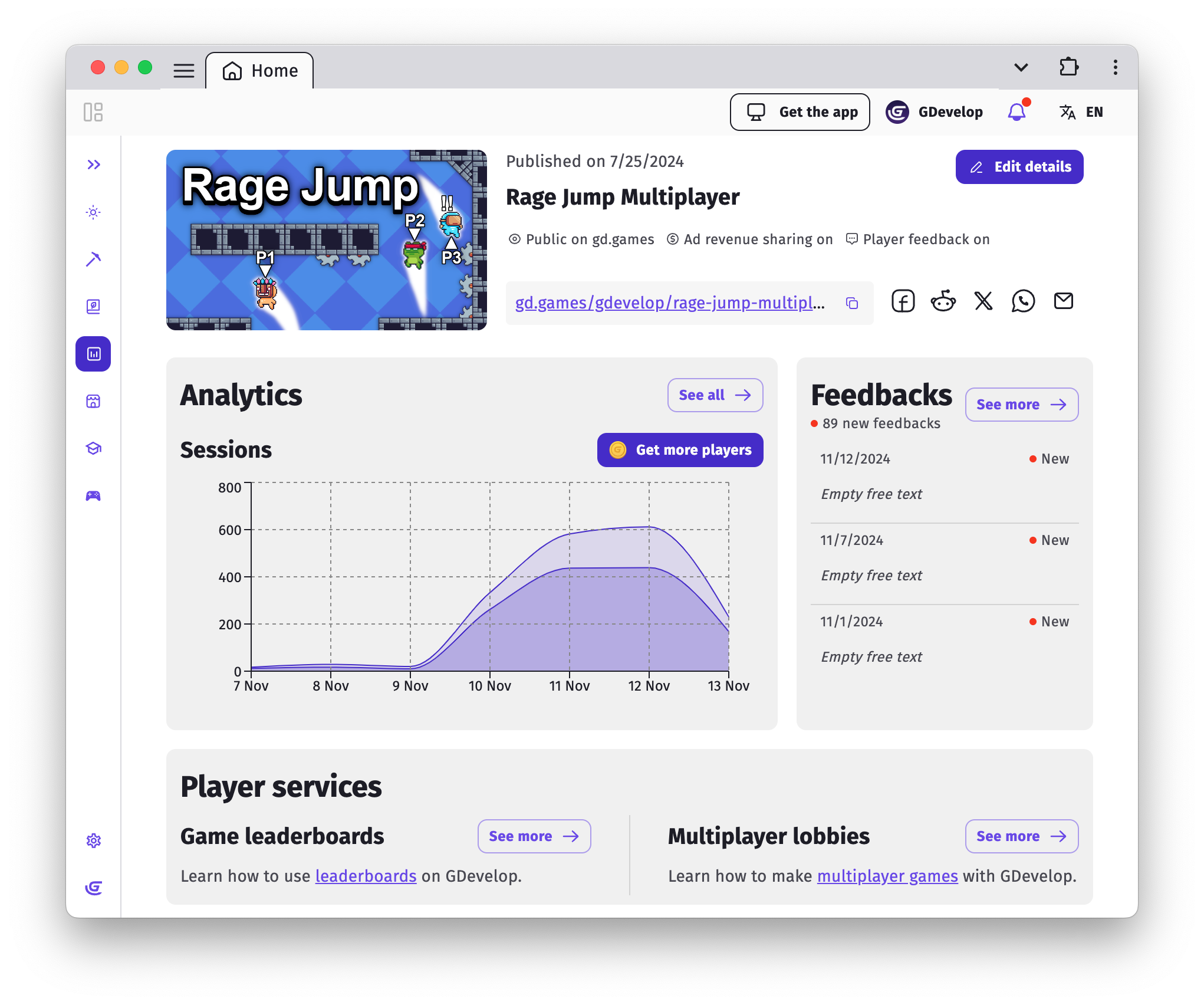Open the hamburger main menu

tap(184, 71)
